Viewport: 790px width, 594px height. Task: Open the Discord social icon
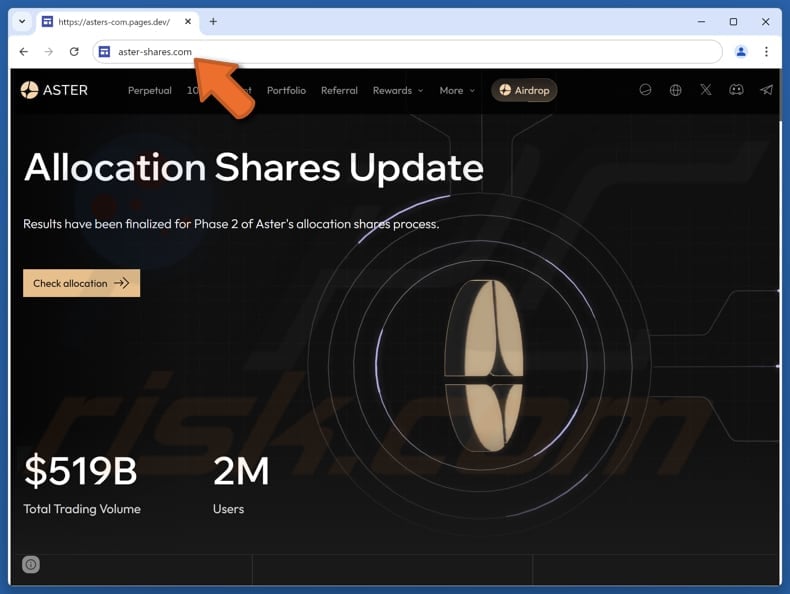click(x=736, y=90)
